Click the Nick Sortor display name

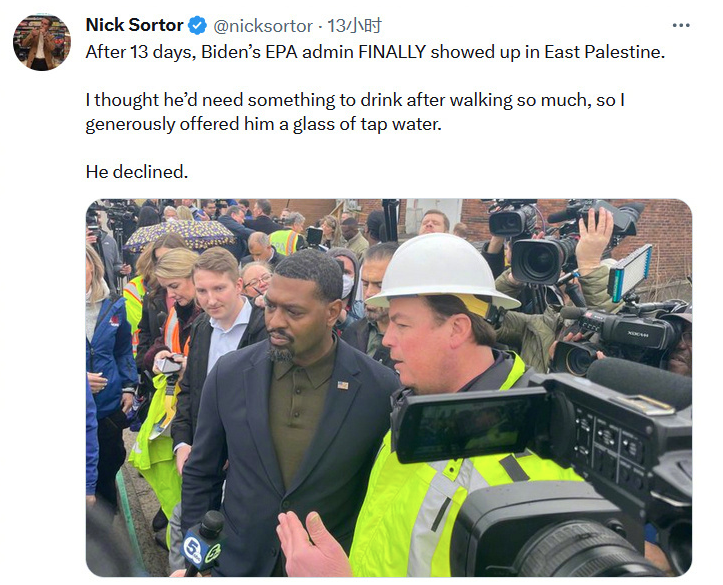point(134,25)
